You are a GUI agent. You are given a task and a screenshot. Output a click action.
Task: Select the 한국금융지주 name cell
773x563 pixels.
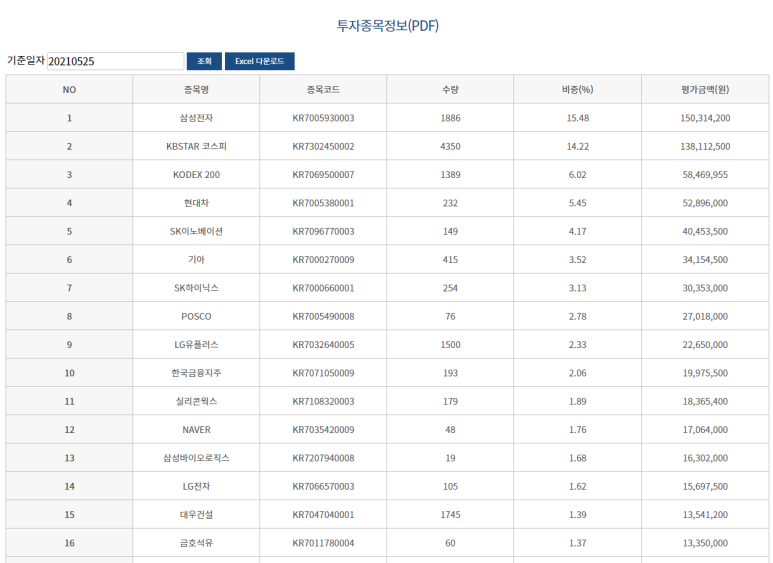196,373
